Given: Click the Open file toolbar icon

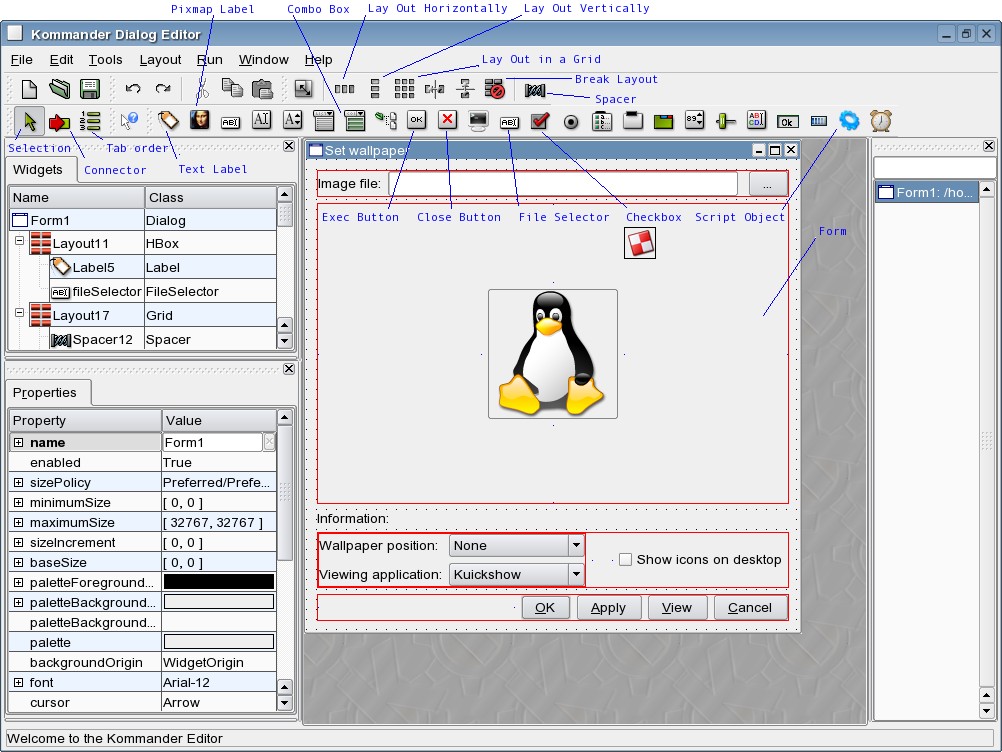Looking at the screenshot, I should pyautogui.click(x=59, y=89).
